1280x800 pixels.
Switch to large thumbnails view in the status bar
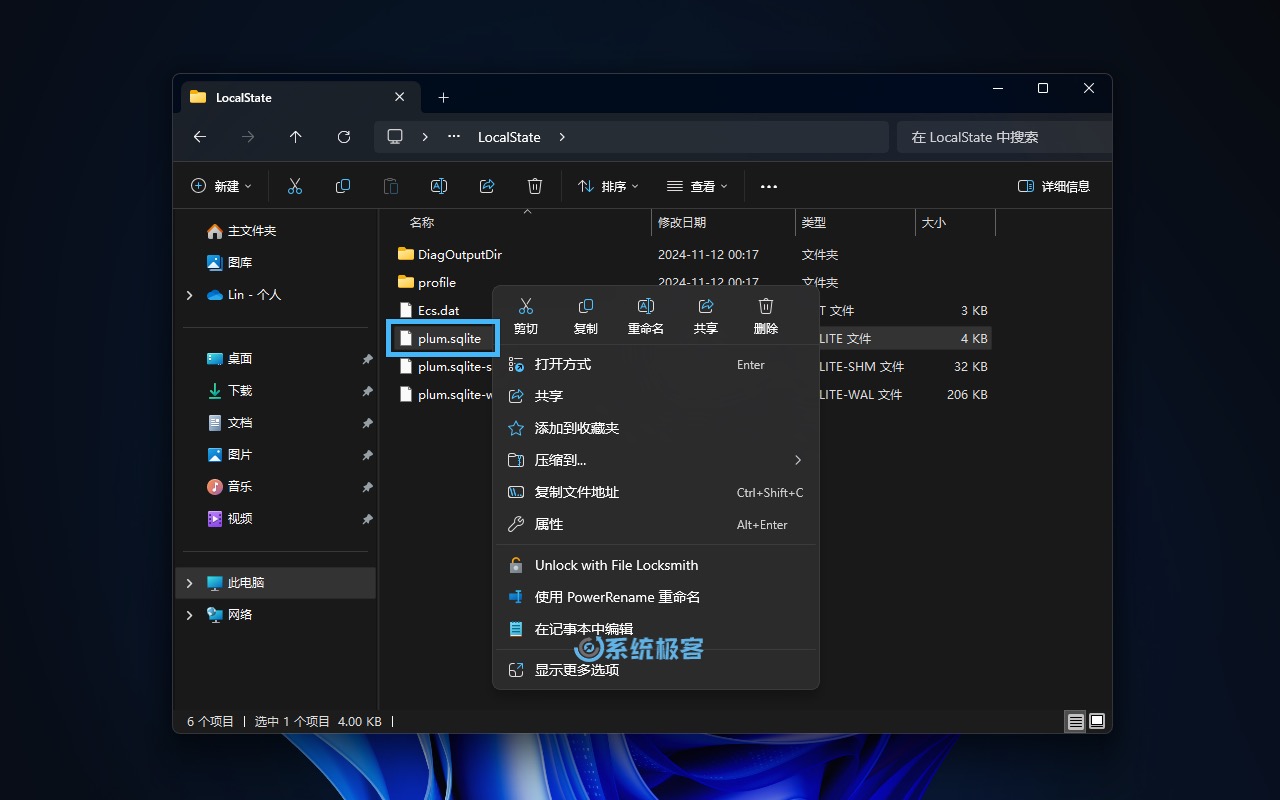click(x=1097, y=721)
